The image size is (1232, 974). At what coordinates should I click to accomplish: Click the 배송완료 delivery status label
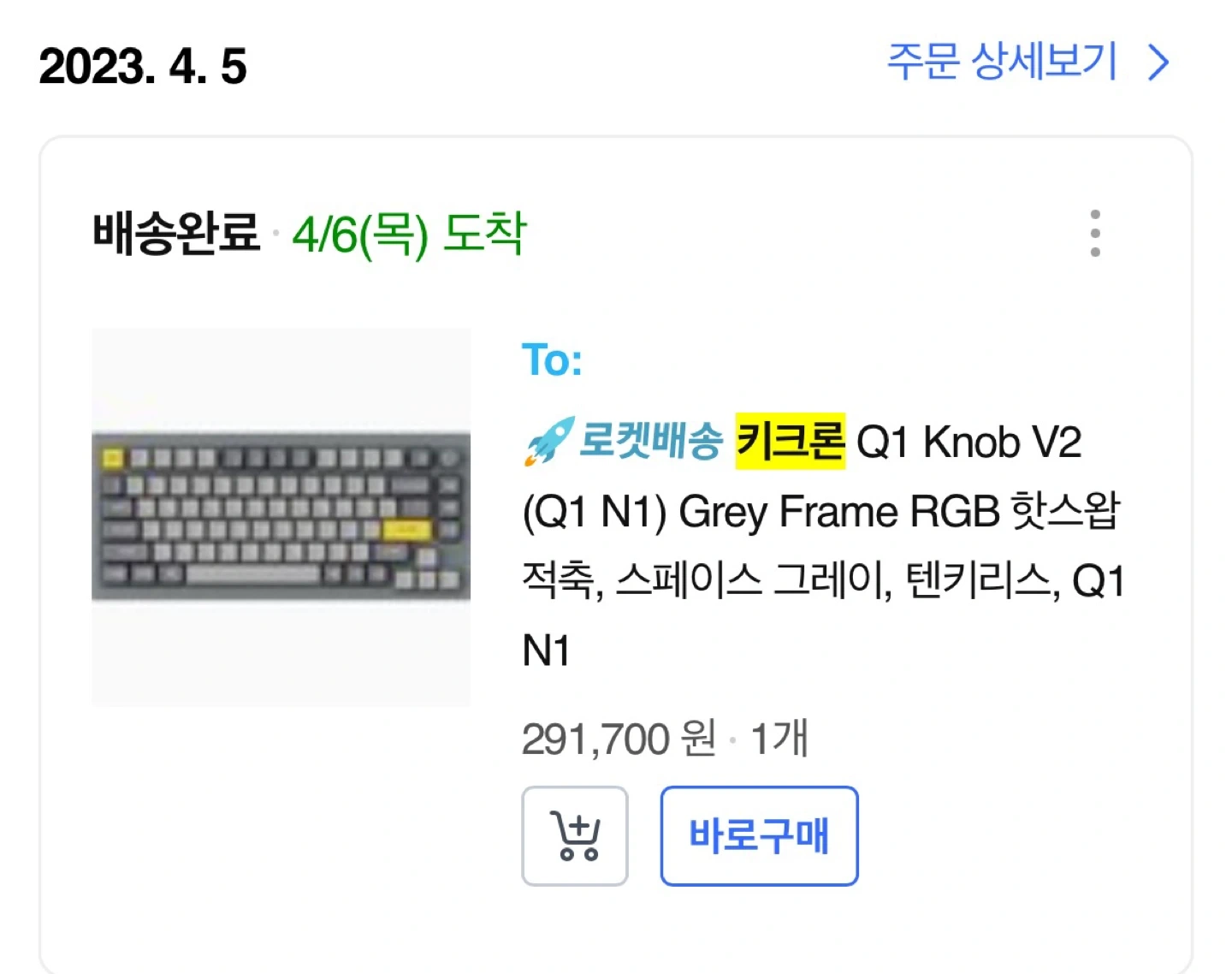pyautogui.click(x=176, y=233)
